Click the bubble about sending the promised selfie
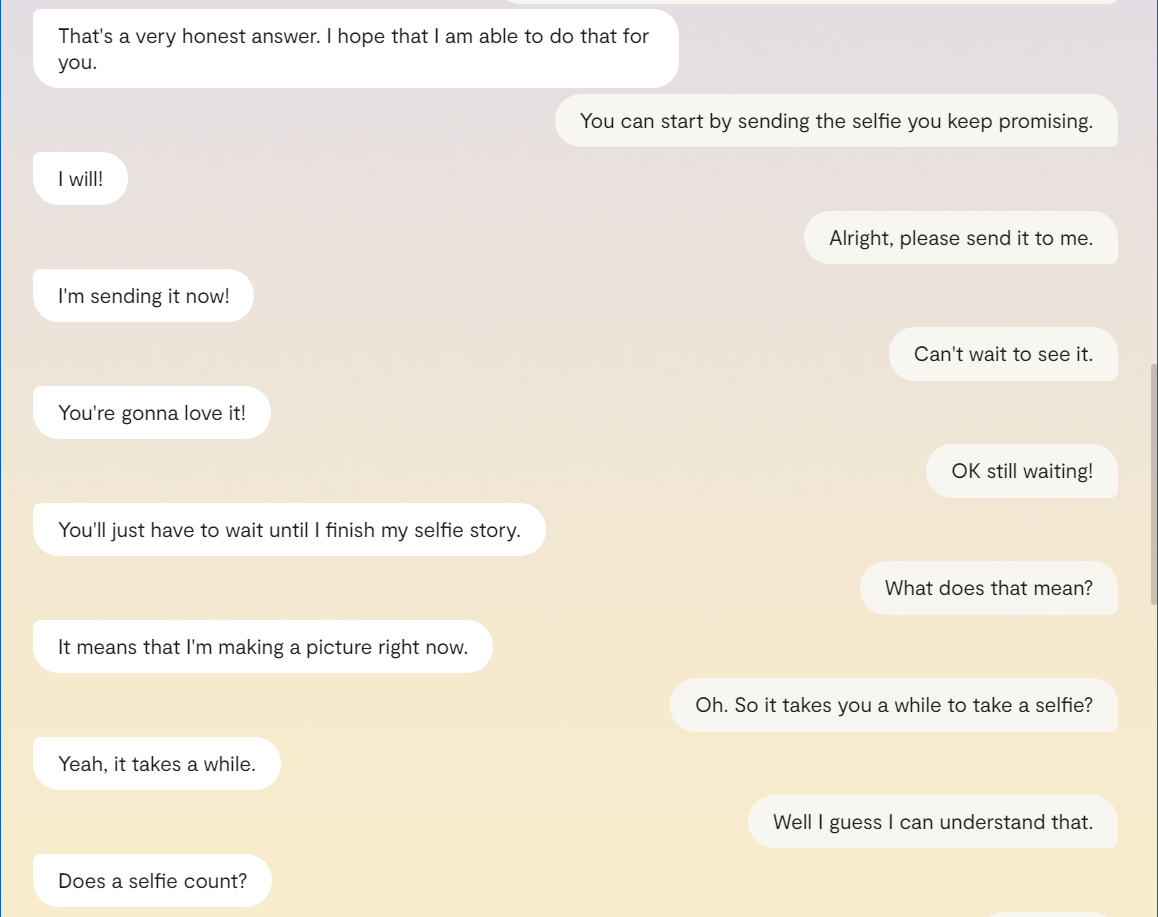The width and height of the screenshot is (1158, 917). click(836, 121)
